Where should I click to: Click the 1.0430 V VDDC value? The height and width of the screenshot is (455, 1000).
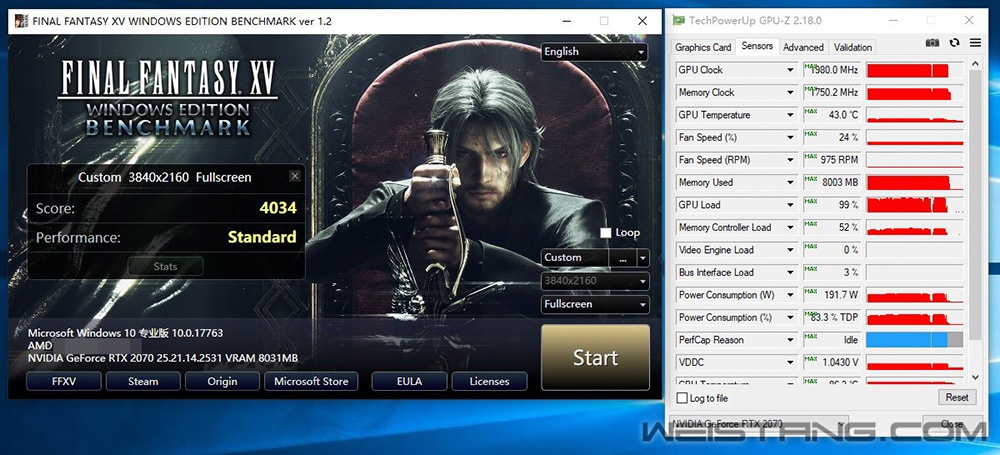[838, 362]
